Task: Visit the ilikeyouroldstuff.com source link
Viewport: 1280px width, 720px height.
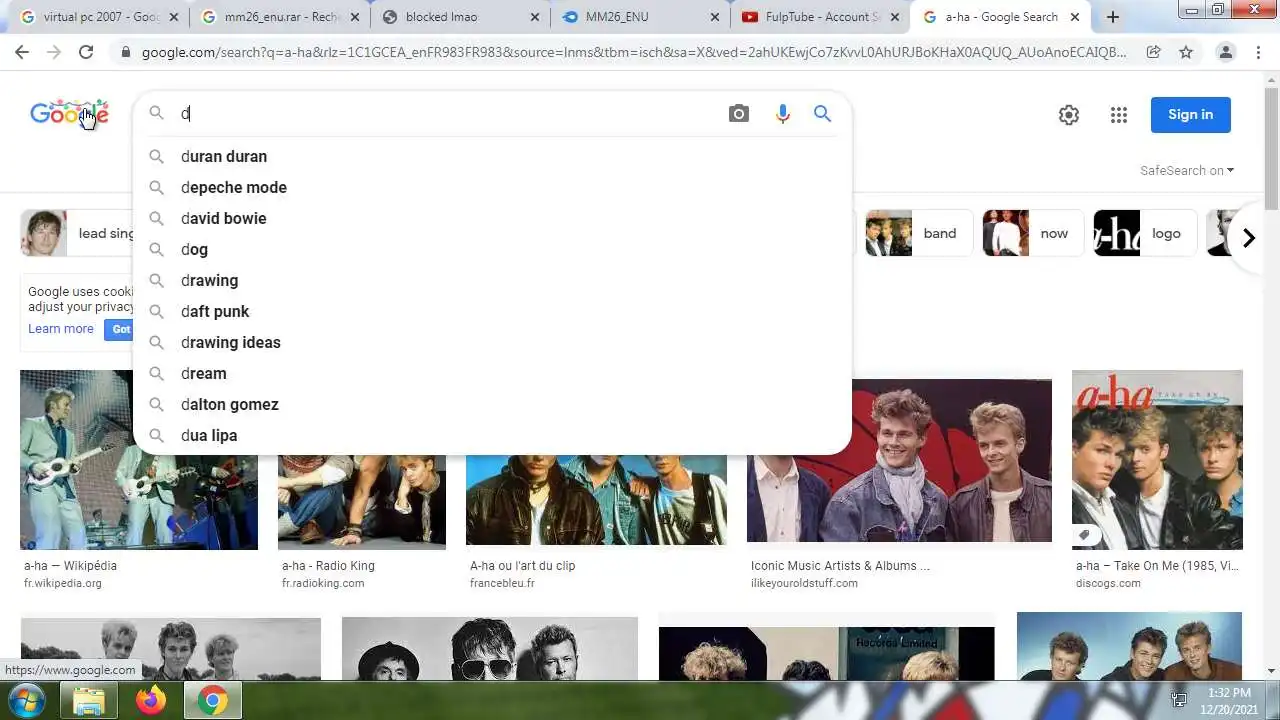Action: coord(804,583)
